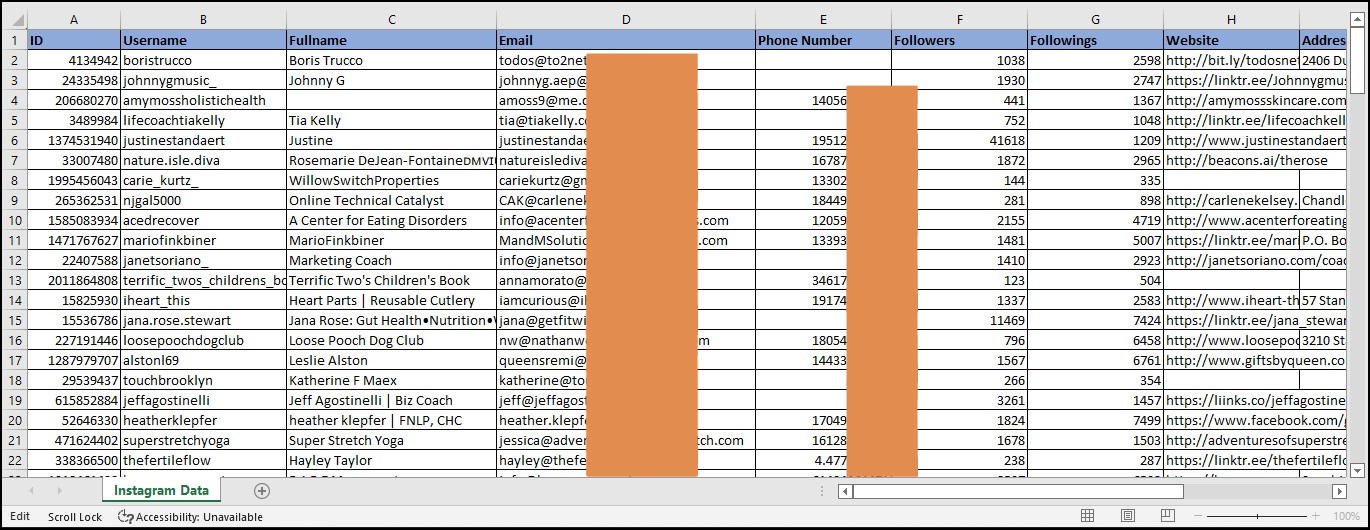Select column B header
This screenshot has width=1370, height=530.
(203, 20)
